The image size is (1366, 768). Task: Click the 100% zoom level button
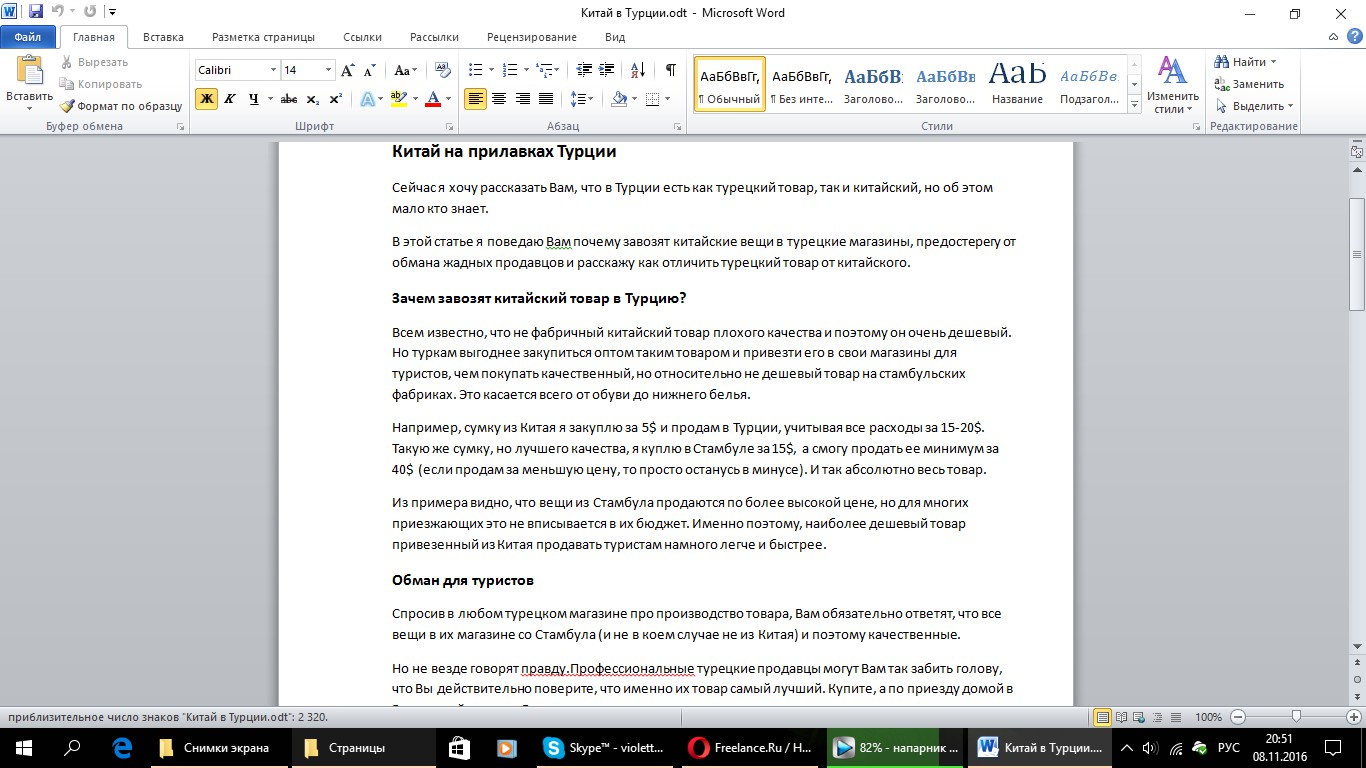tap(1208, 717)
